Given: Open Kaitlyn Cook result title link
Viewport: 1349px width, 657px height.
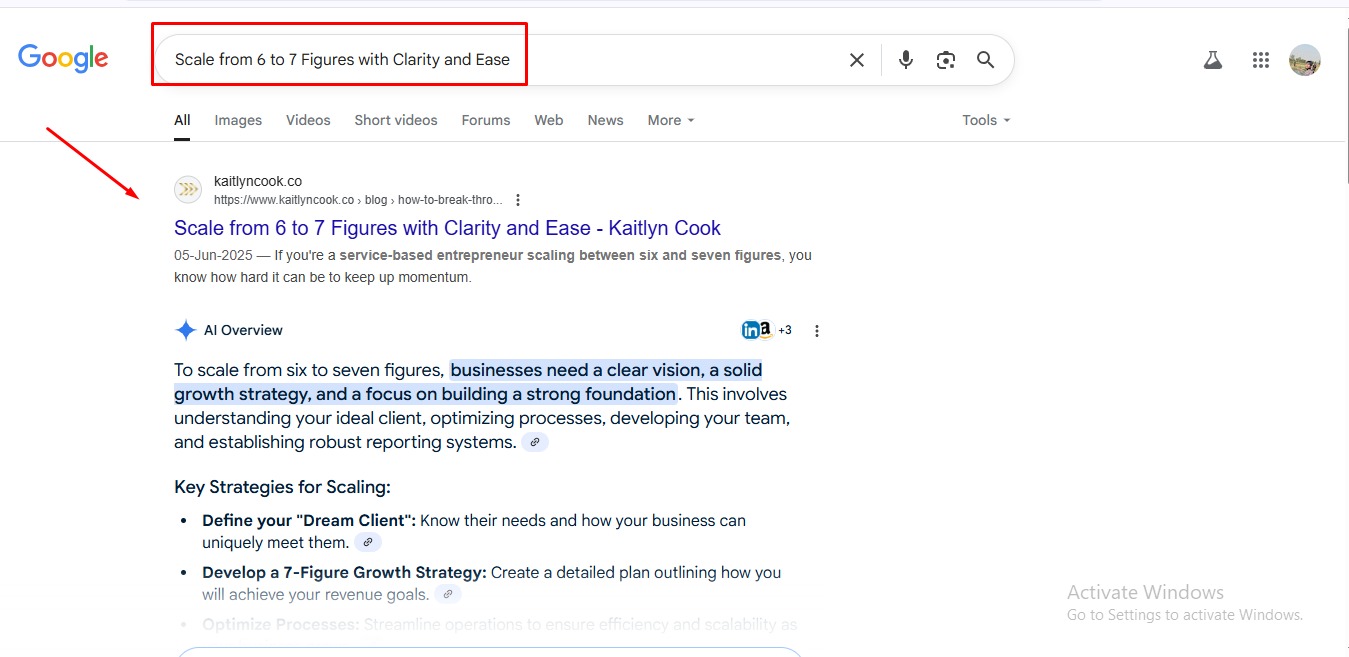Looking at the screenshot, I should [x=447, y=228].
